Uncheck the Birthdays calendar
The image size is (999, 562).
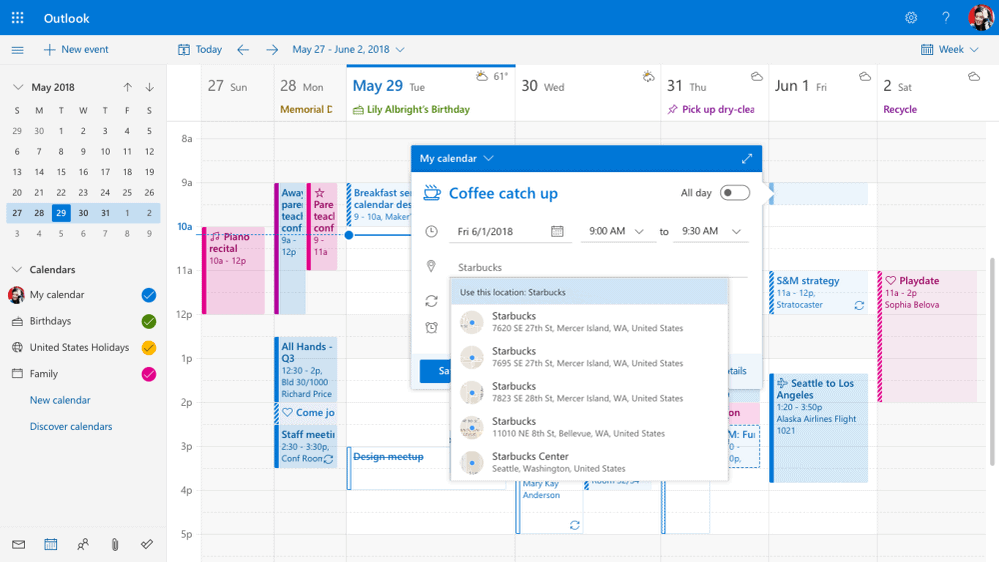pyautogui.click(x=148, y=321)
